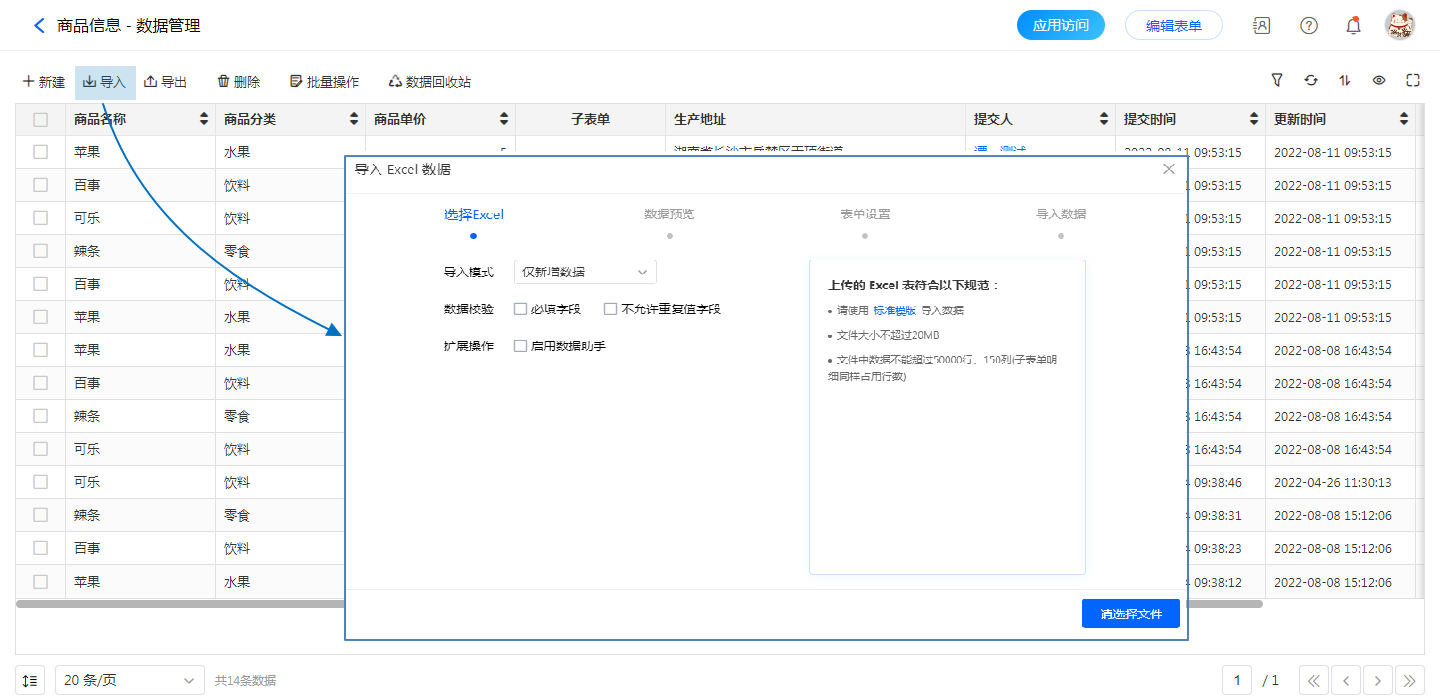Open 数据回收站 recycle bin
This screenshot has height=700, width=1440.
click(429, 82)
